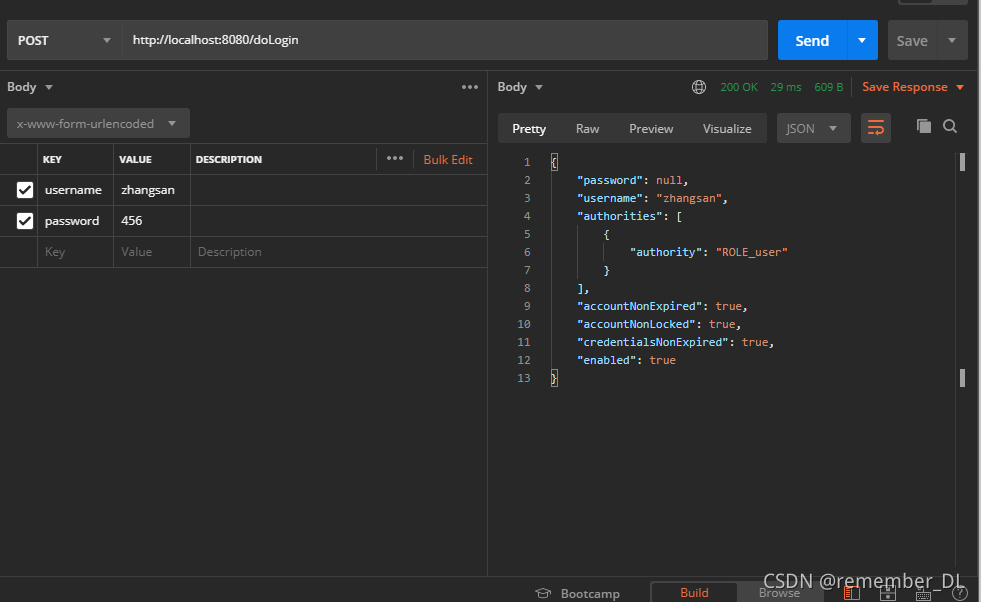Open search in the response body
Screen dimensions: 981x602
(950, 126)
